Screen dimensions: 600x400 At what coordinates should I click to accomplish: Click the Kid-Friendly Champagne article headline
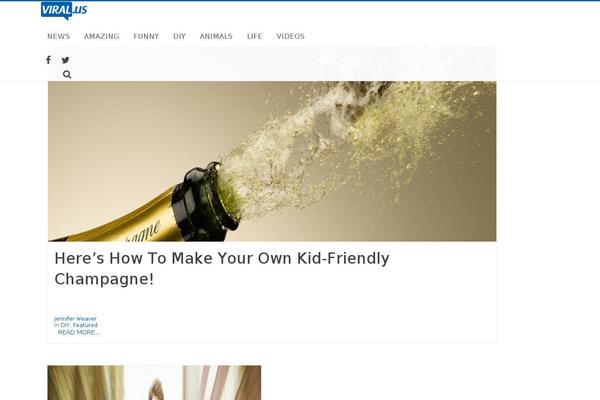tap(222, 268)
